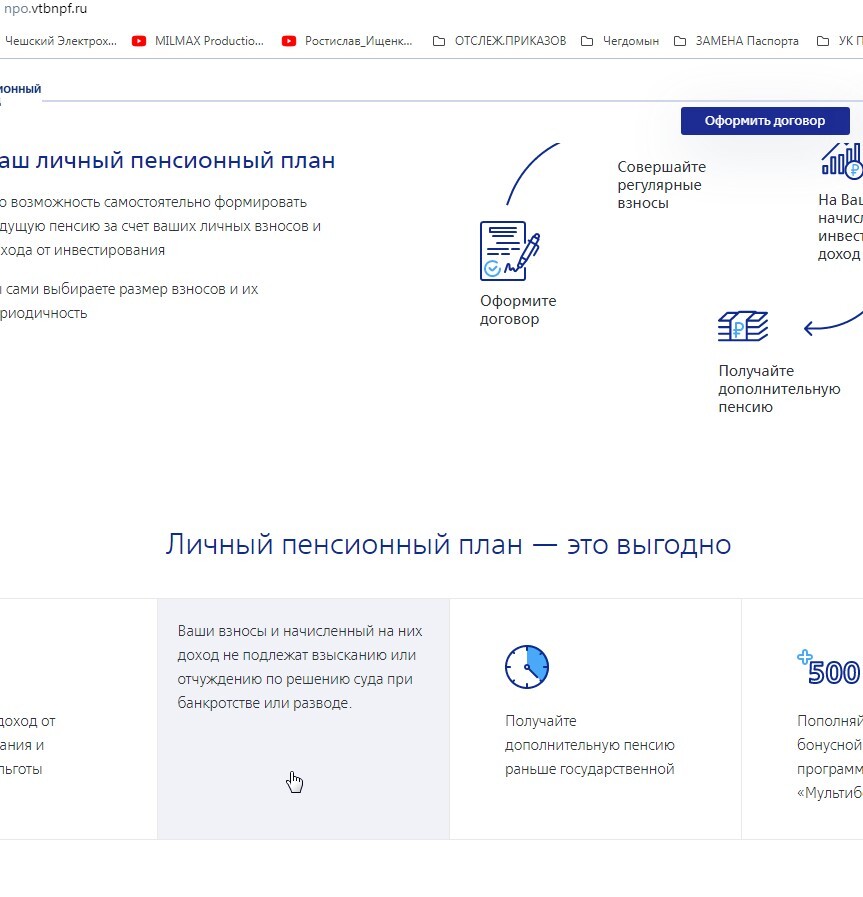
Task: Click the YouTube icon for Ростислав_Ищенк bookmark
Action: (x=289, y=41)
